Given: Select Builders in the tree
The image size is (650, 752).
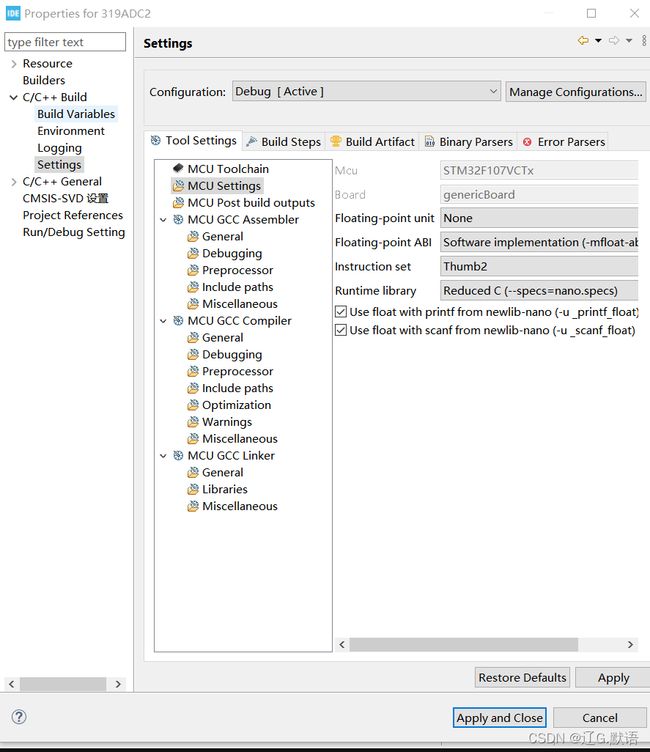Looking at the screenshot, I should tap(44, 80).
